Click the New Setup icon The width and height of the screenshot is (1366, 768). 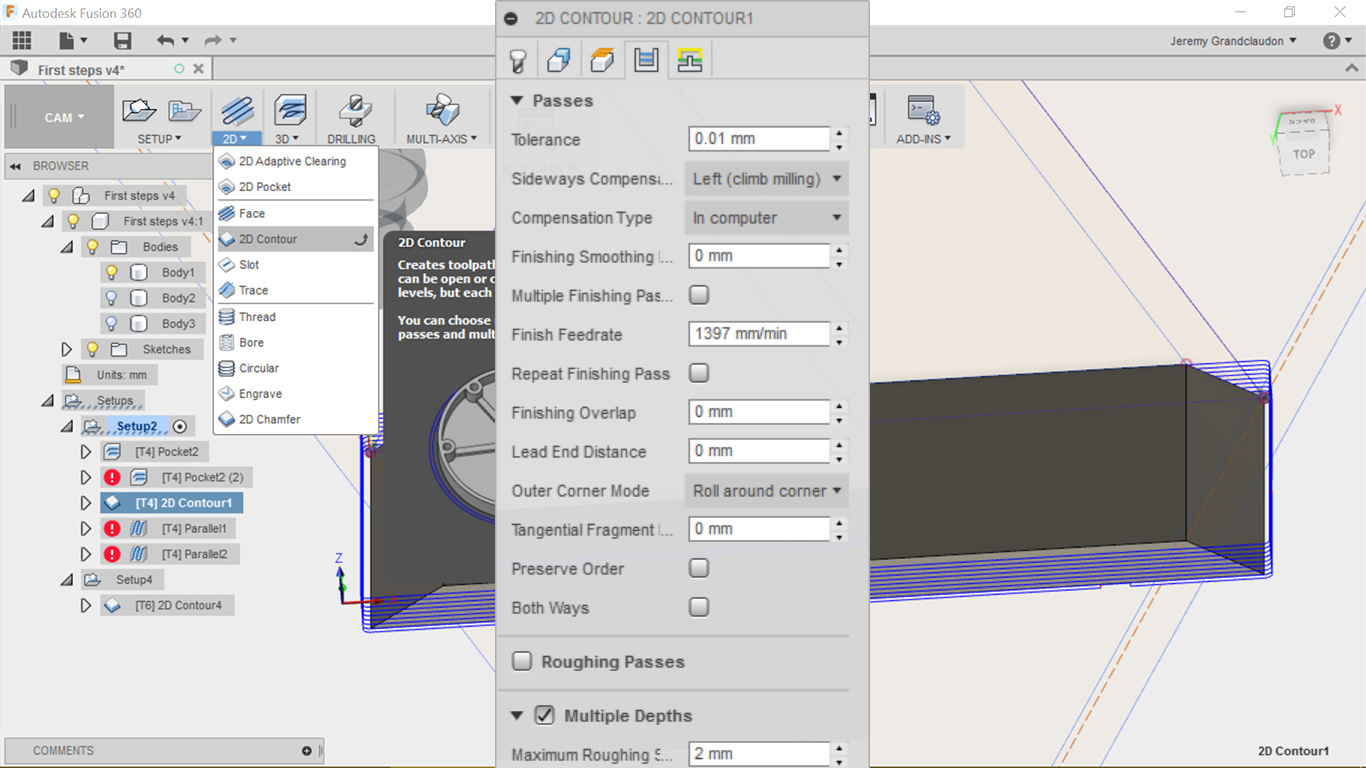pyautogui.click(x=140, y=111)
